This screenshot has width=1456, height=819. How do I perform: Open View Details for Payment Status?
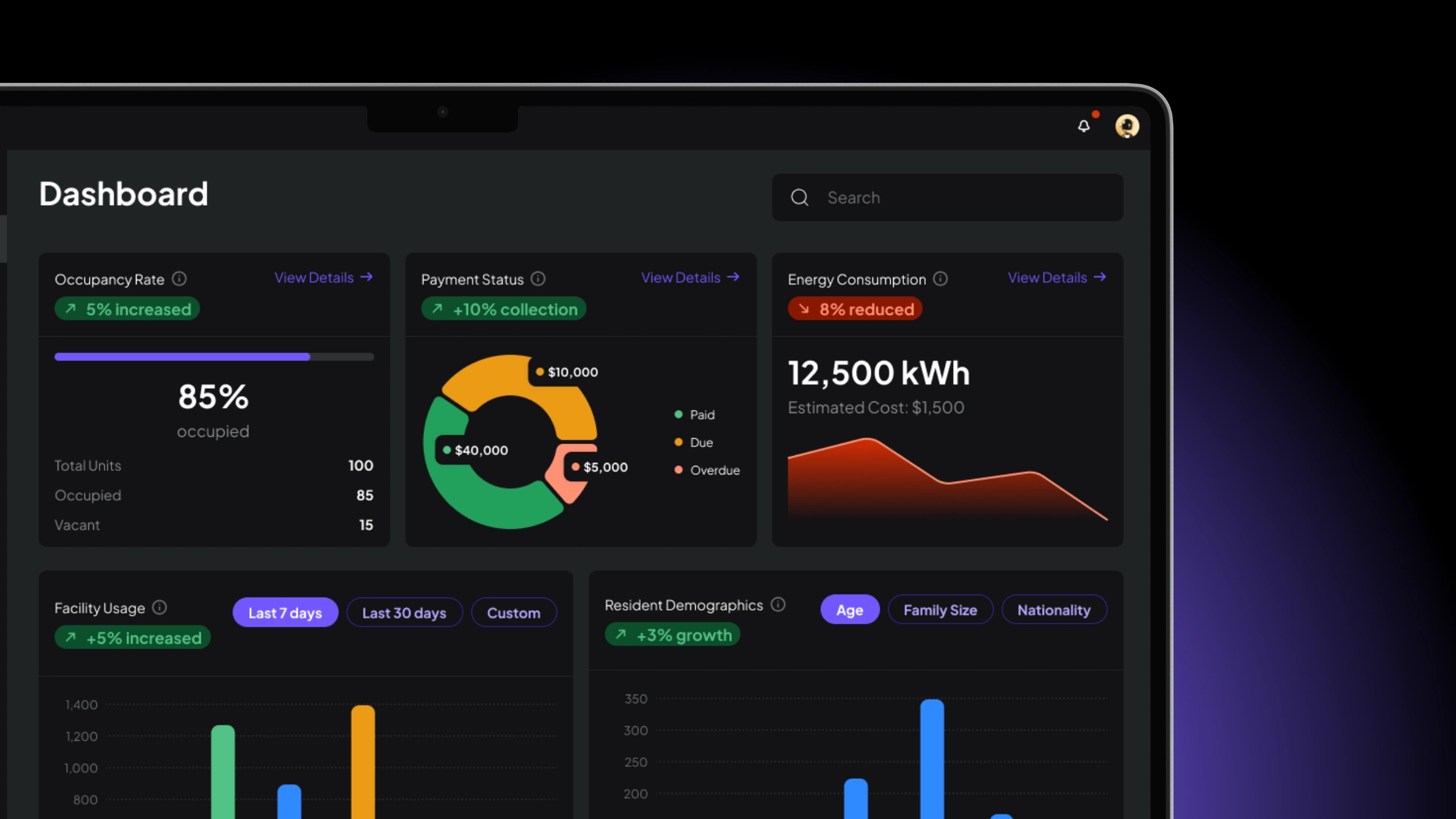point(690,278)
